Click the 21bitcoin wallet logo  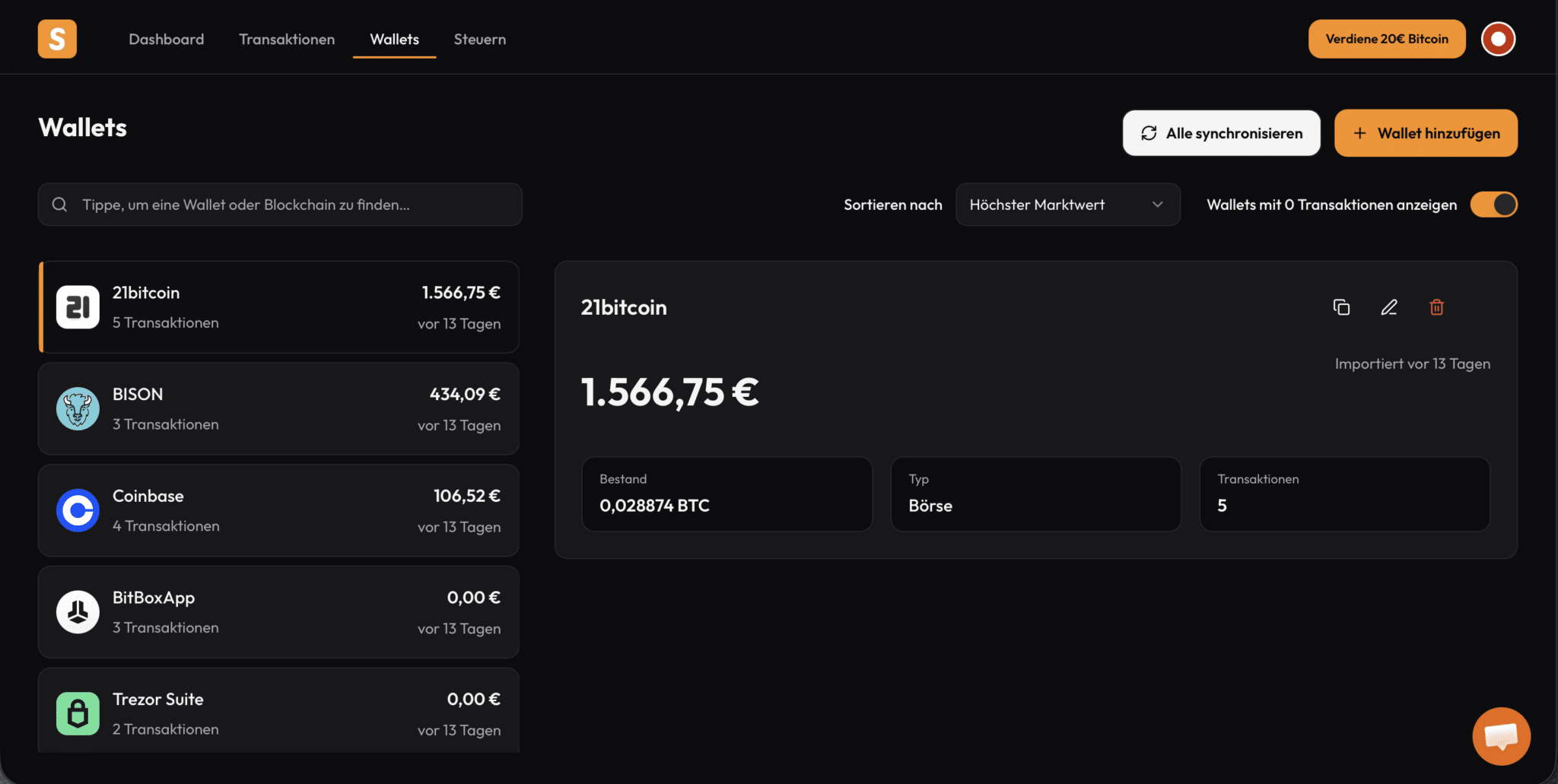pos(78,307)
